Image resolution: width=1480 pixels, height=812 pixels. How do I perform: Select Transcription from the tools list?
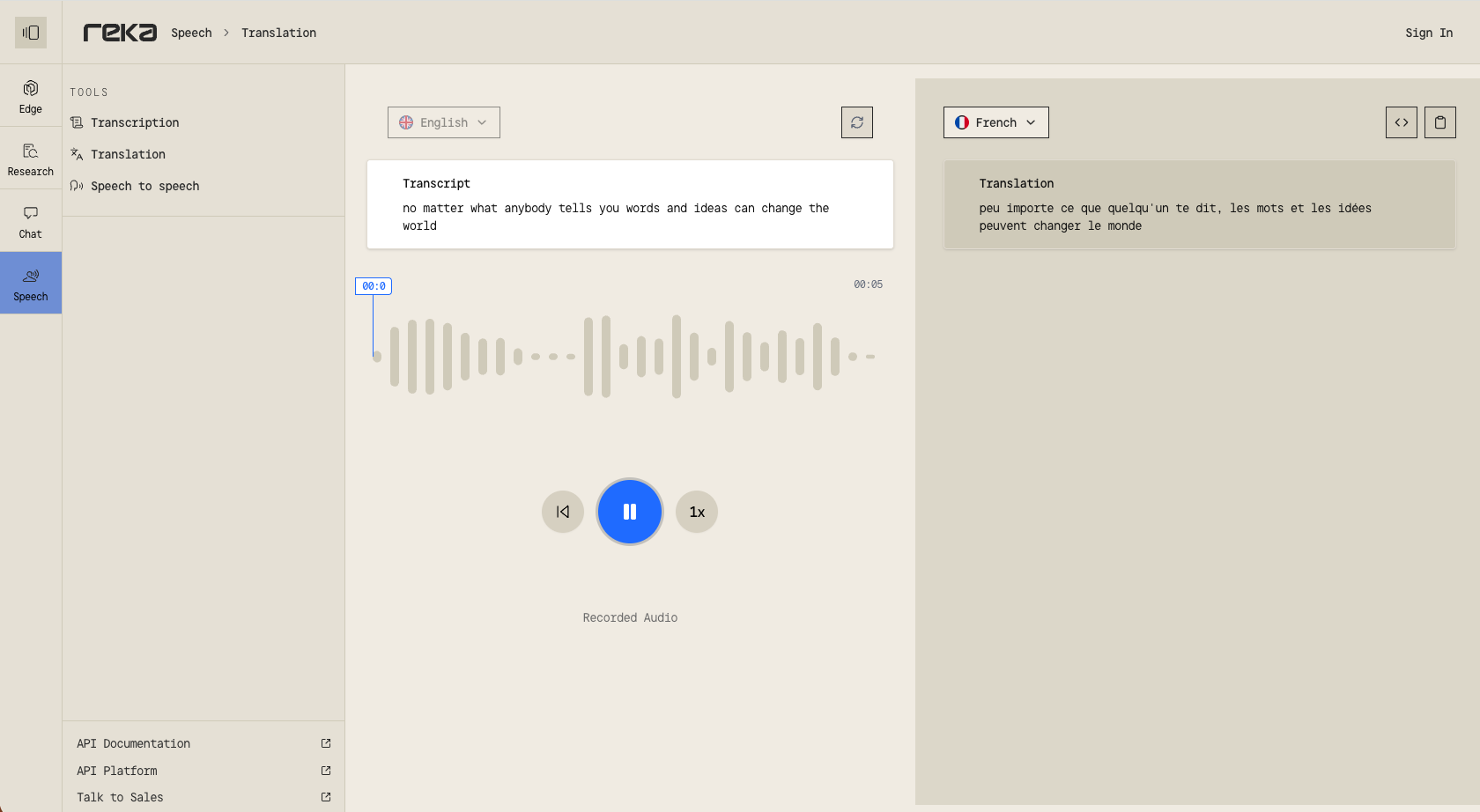point(135,122)
